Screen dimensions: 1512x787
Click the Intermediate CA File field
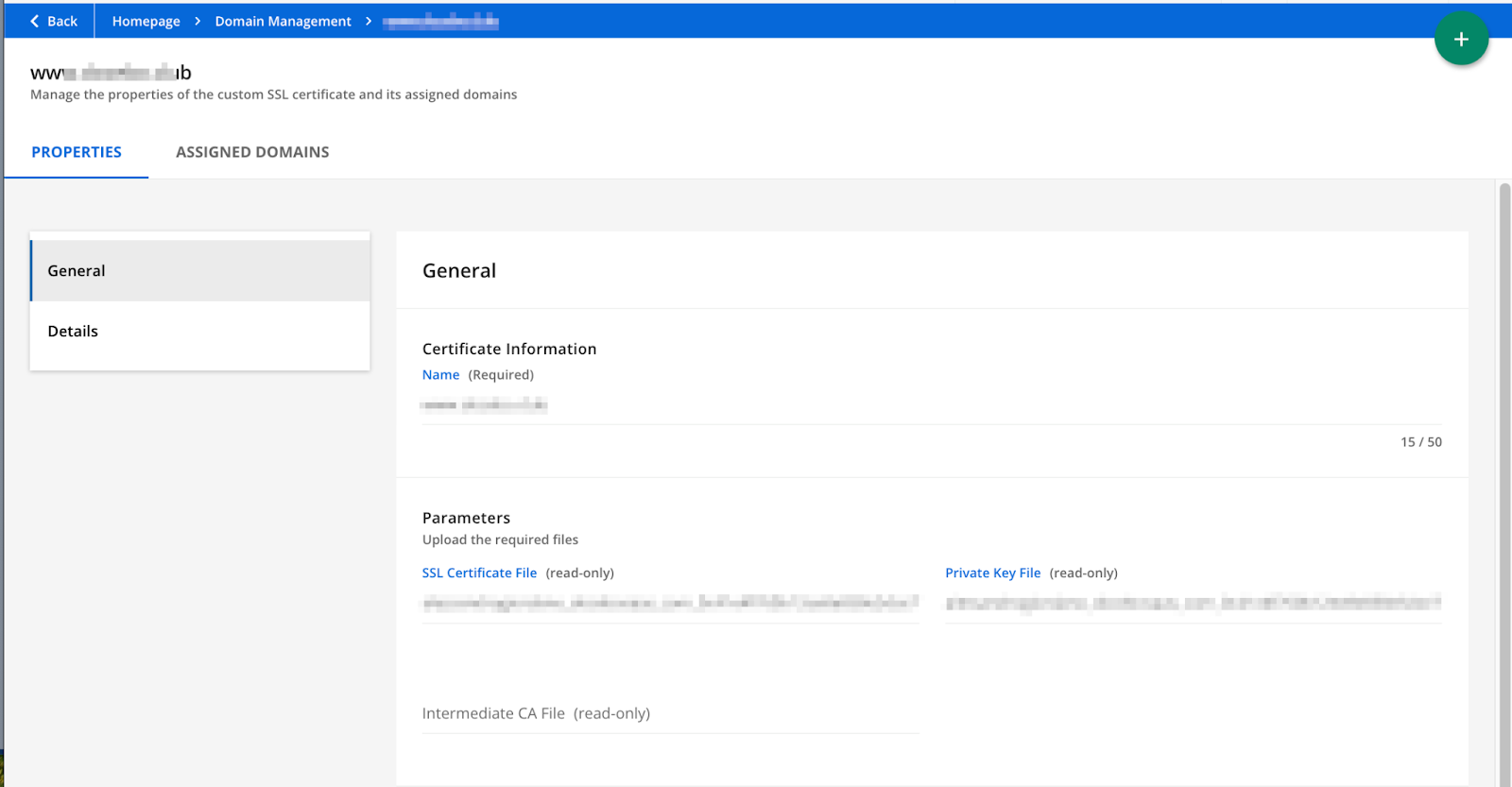pyautogui.click(x=669, y=714)
